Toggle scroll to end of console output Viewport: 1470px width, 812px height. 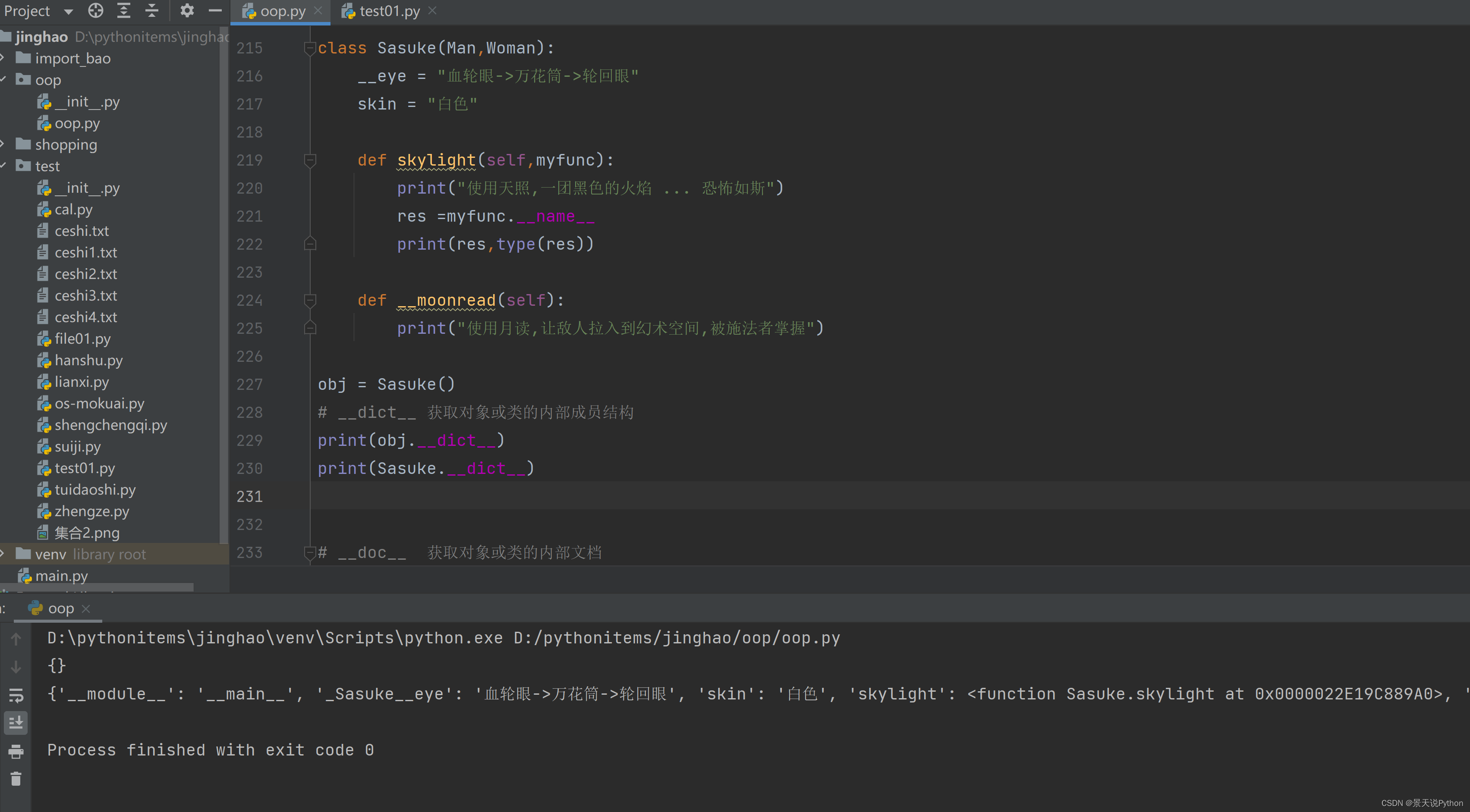tap(16, 723)
